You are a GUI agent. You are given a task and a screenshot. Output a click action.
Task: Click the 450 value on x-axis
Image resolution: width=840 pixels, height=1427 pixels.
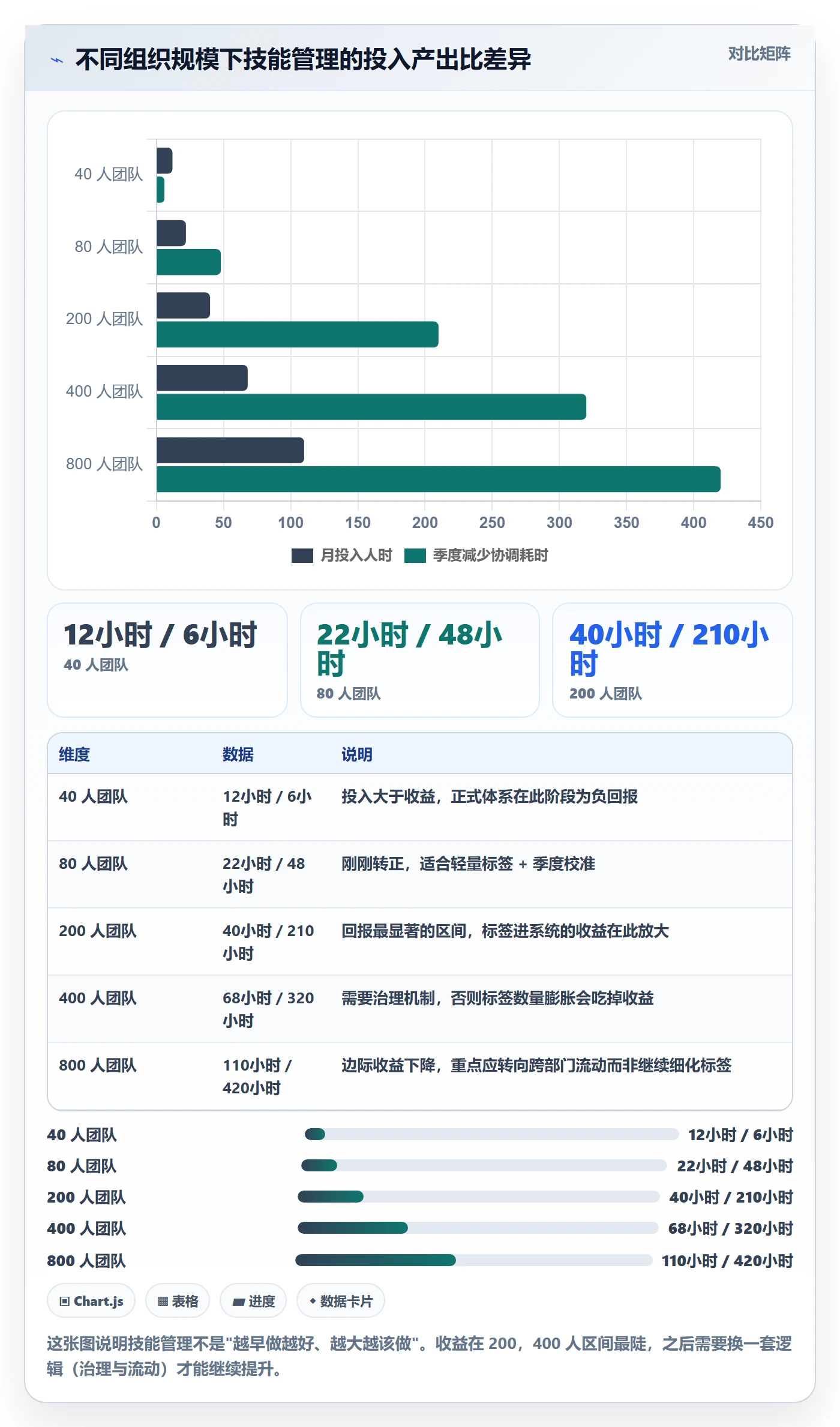click(x=760, y=523)
